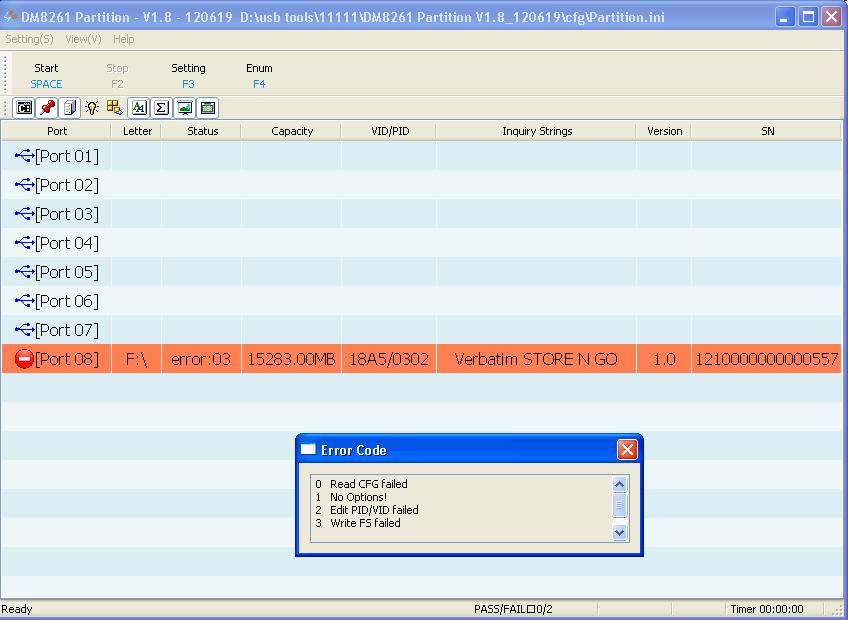
Task: Click the font letters AA toolbar icon
Action: (x=138, y=108)
